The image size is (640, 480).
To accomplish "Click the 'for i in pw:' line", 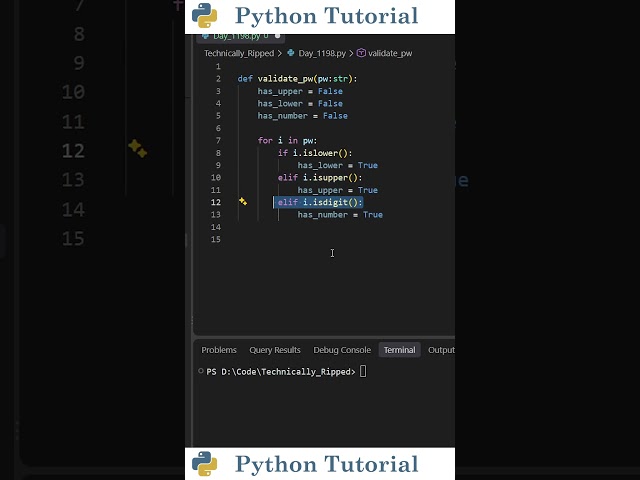I will click(287, 140).
